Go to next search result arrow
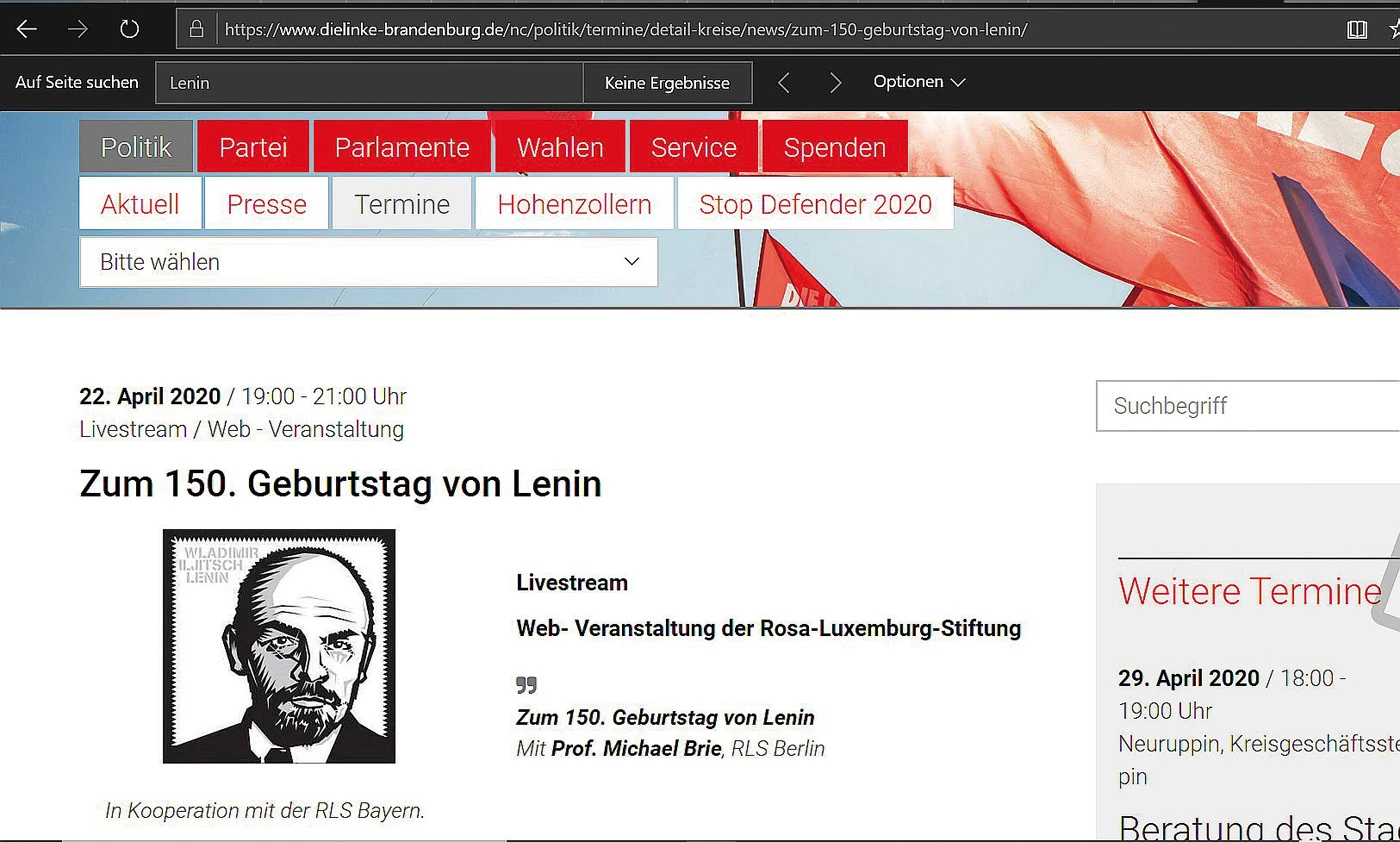 (x=835, y=83)
